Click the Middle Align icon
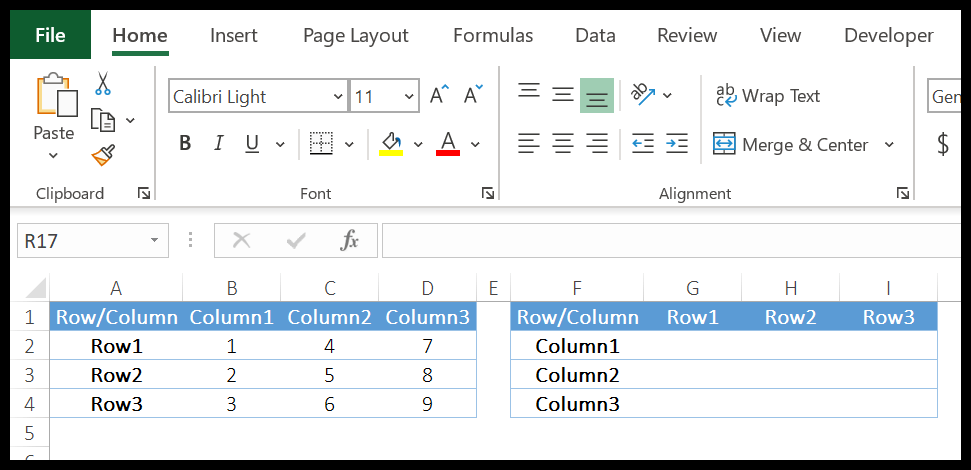 [x=563, y=95]
